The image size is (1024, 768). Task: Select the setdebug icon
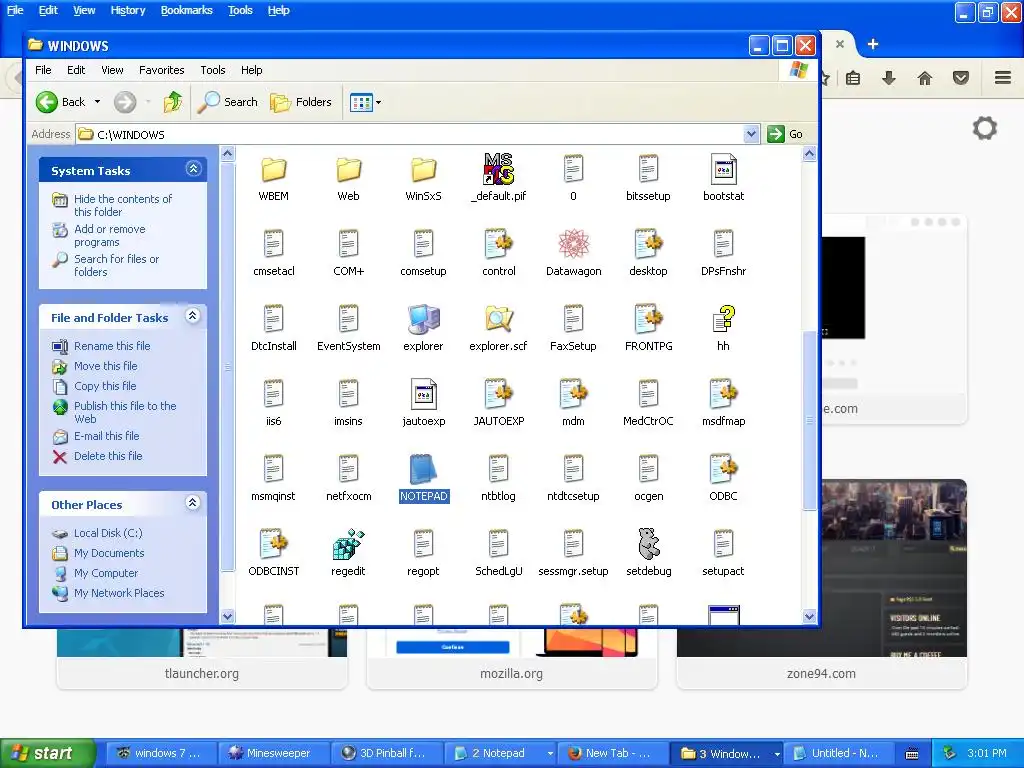[x=648, y=554]
